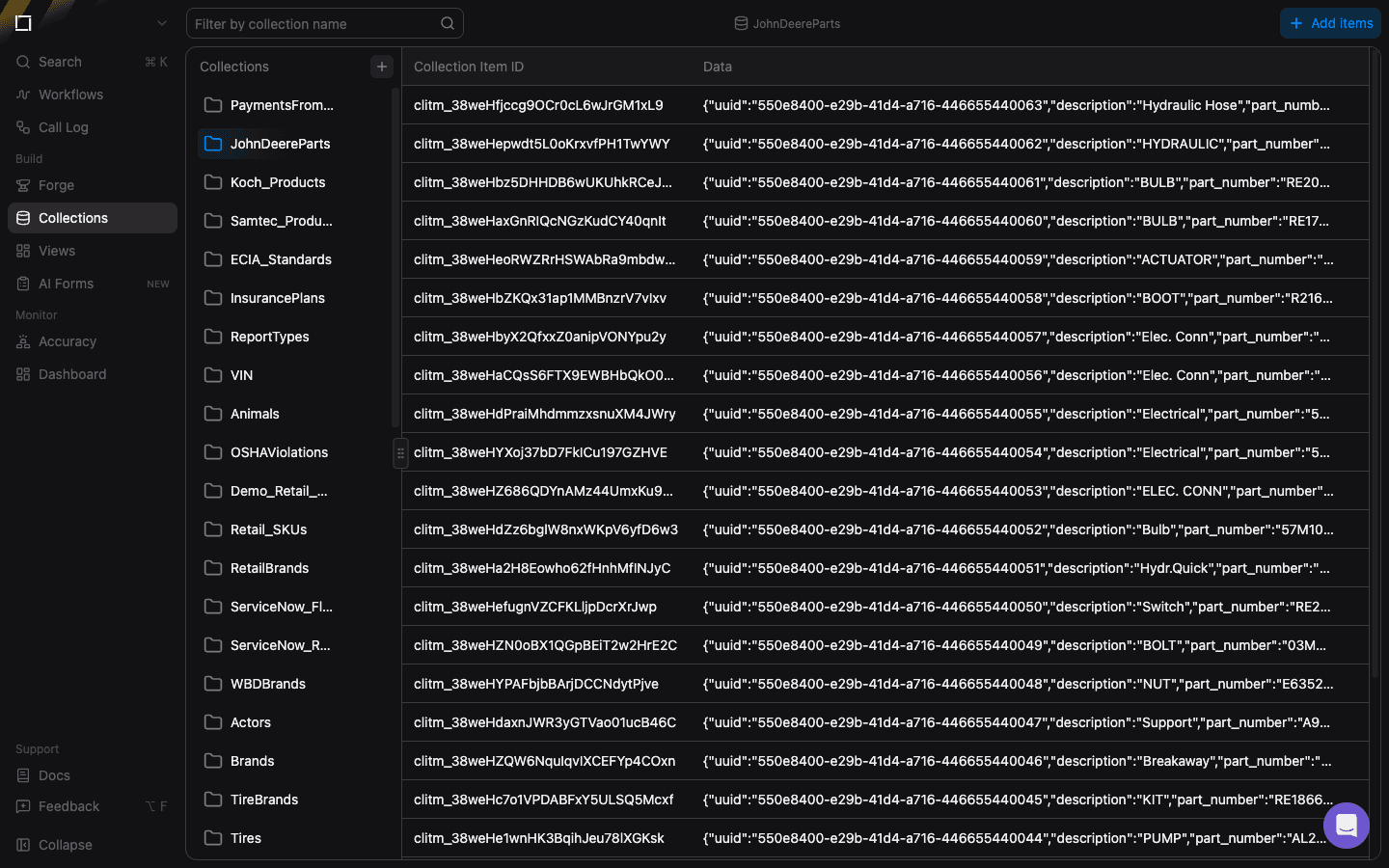
Task: Open the OSHAViolations collection
Action: pos(279,452)
